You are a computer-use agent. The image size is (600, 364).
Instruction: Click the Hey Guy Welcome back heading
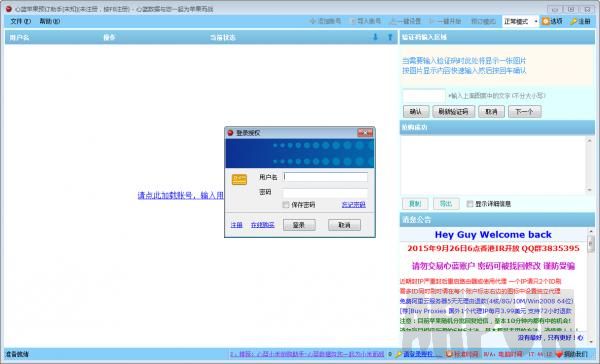point(493,235)
